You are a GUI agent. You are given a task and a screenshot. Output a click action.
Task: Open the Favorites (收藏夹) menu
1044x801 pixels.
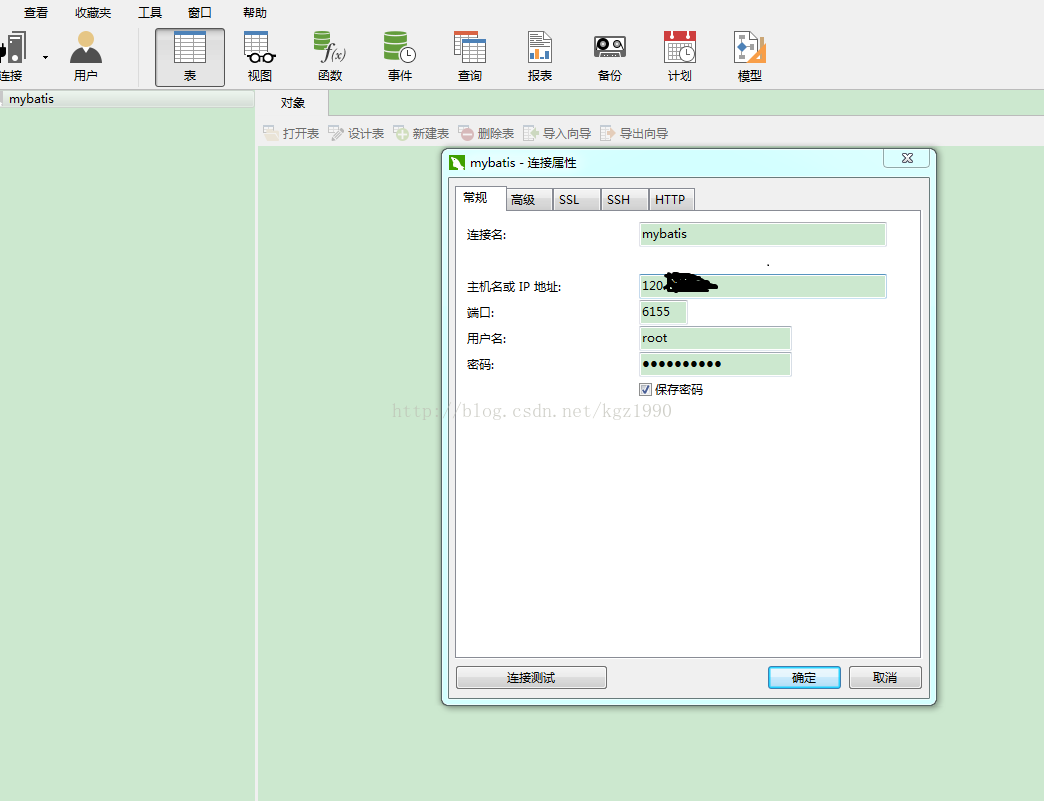coord(93,13)
